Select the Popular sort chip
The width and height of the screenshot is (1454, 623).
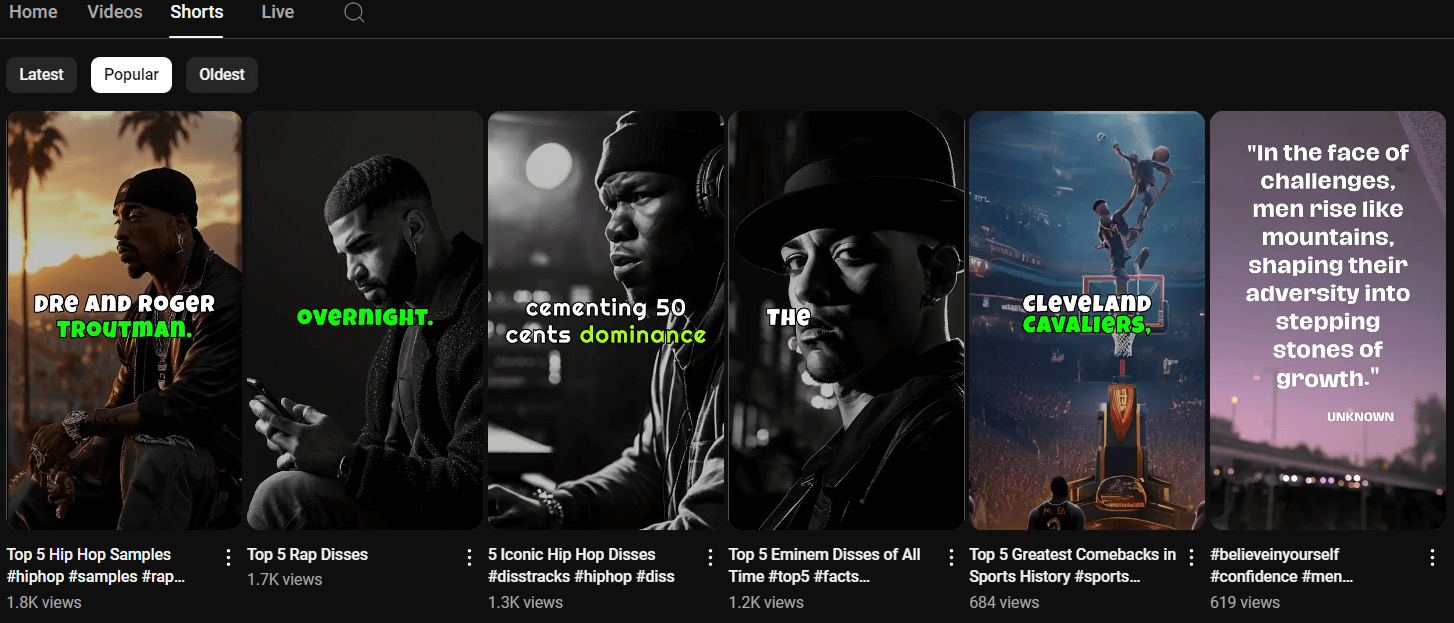[x=131, y=75]
